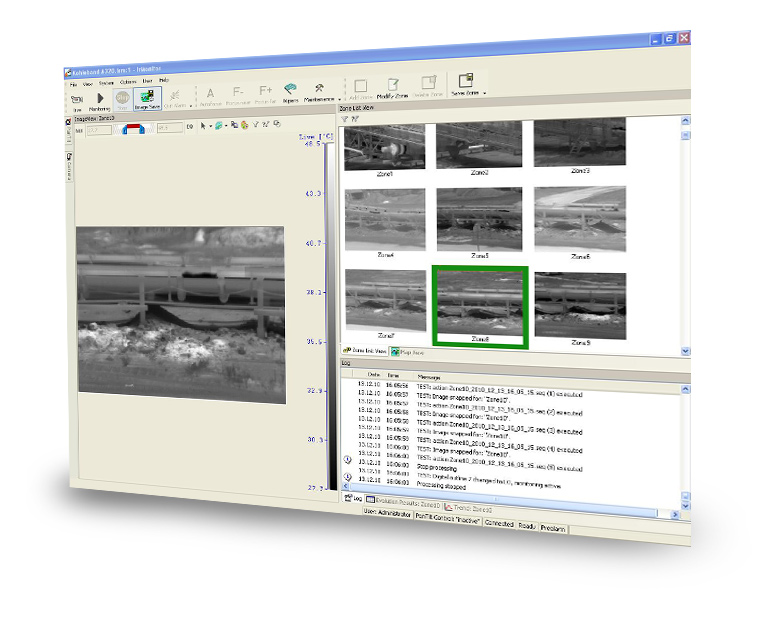Click the greyed Stop toolbar icon
Screen dimensions: 760x626
123,98
